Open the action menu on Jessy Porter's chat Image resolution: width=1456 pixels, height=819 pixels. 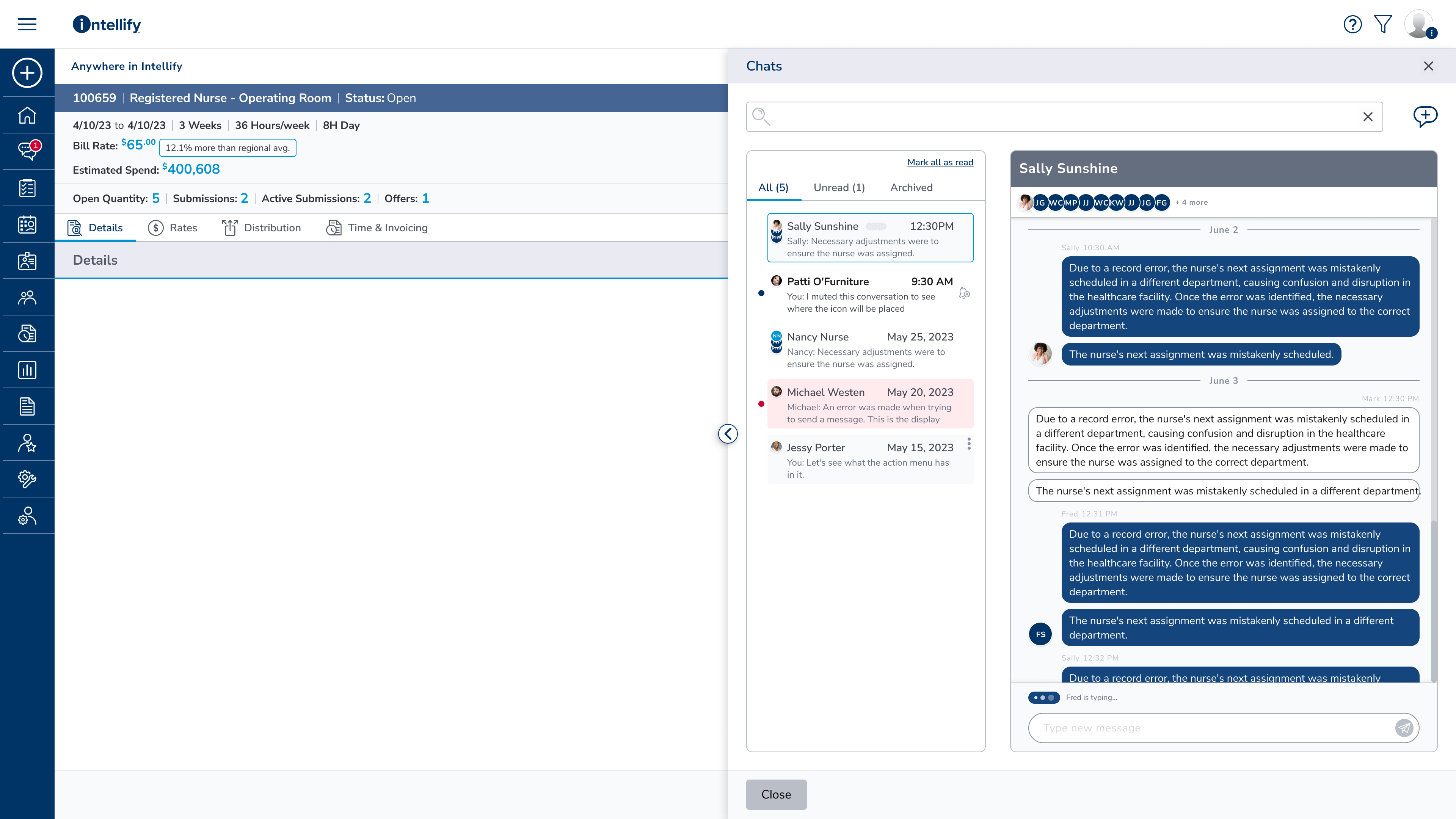tap(970, 445)
